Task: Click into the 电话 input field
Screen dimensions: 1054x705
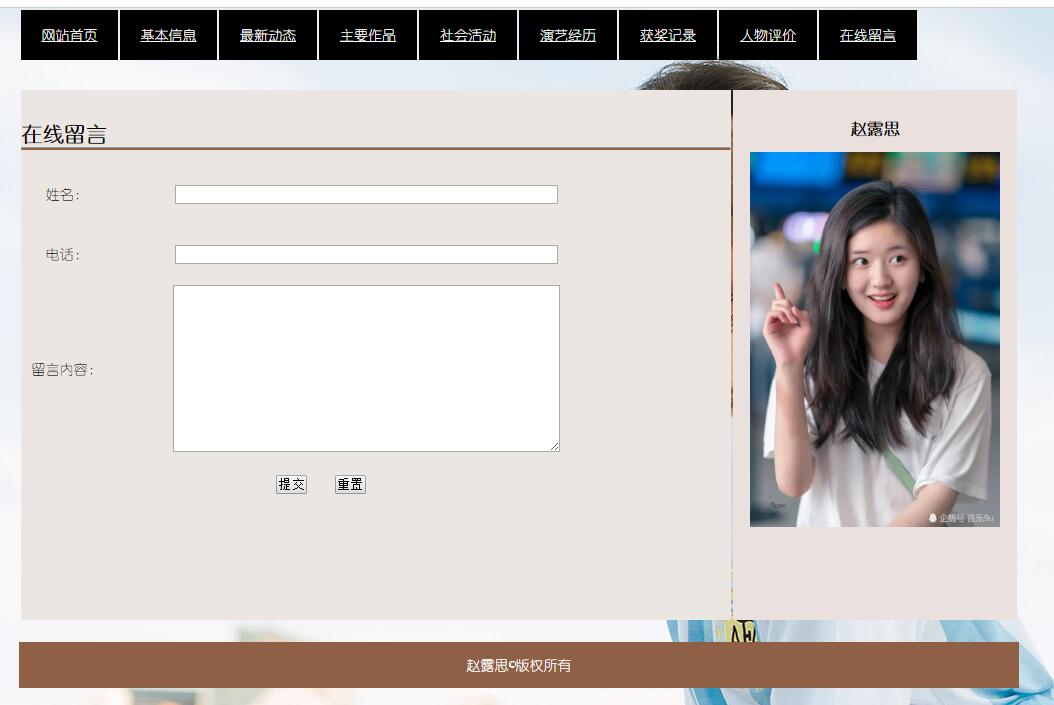Action: pyautogui.click(x=366, y=254)
